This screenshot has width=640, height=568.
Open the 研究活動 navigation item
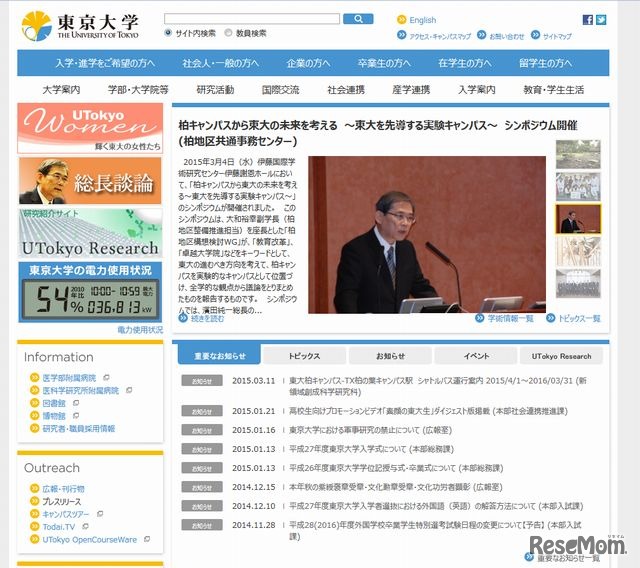pyautogui.click(x=215, y=89)
